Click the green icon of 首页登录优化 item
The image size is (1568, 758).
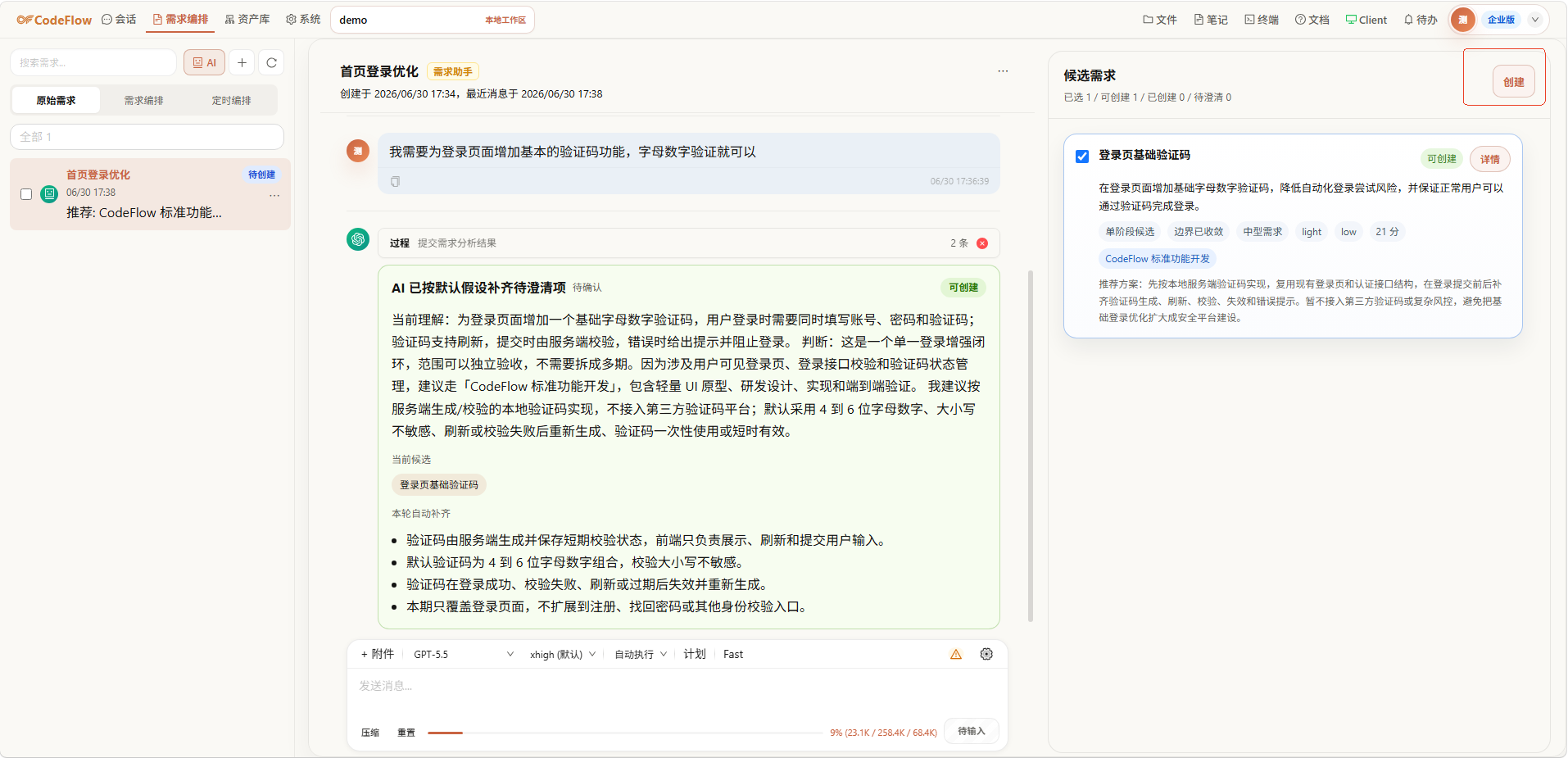49,193
